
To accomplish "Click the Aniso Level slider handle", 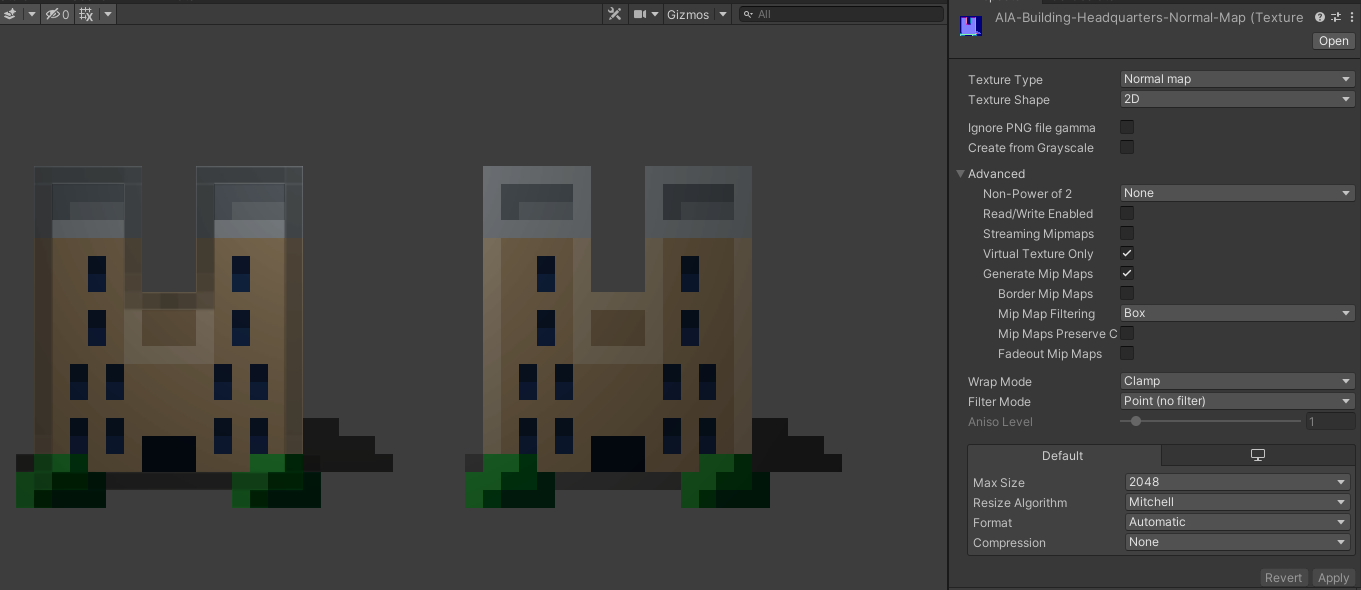I will (x=1136, y=421).
